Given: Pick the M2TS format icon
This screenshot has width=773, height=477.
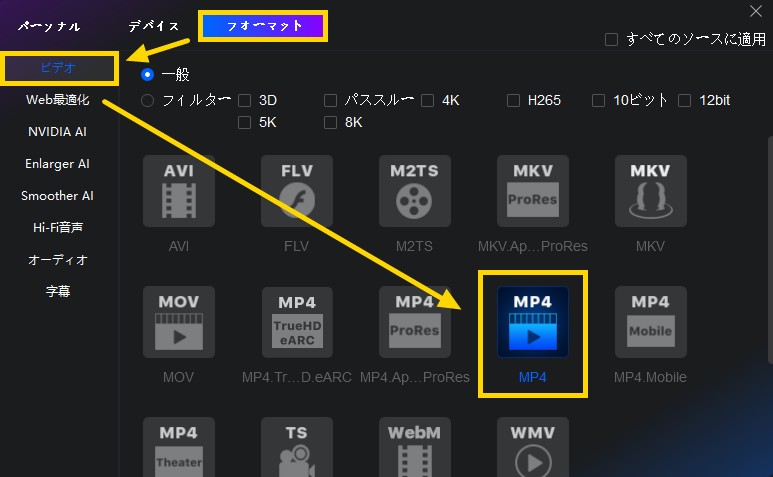Looking at the screenshot, I should 415,191.
